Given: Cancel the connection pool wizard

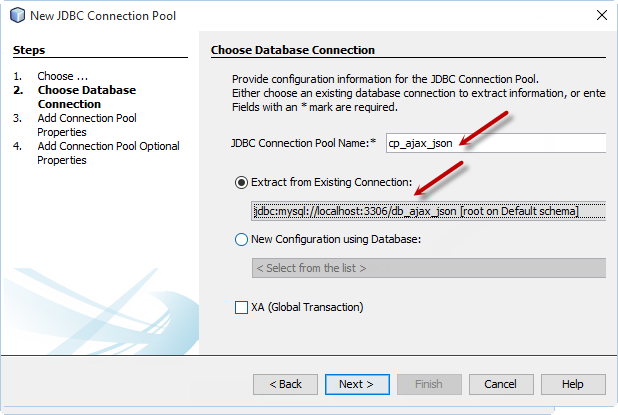Looking at the screenshot, I should tap(501, 384).
